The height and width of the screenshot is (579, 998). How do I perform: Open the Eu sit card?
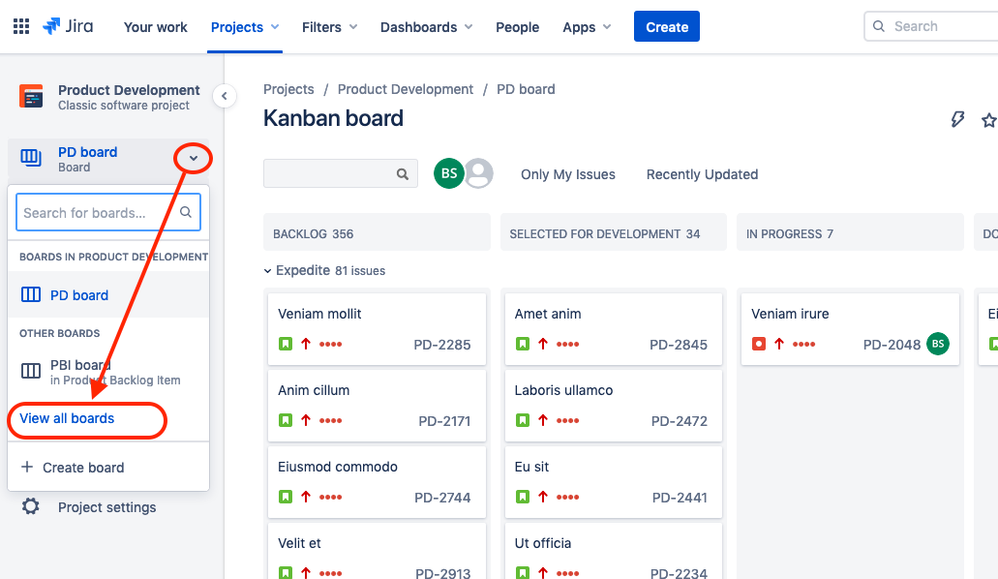pos(614,482)
